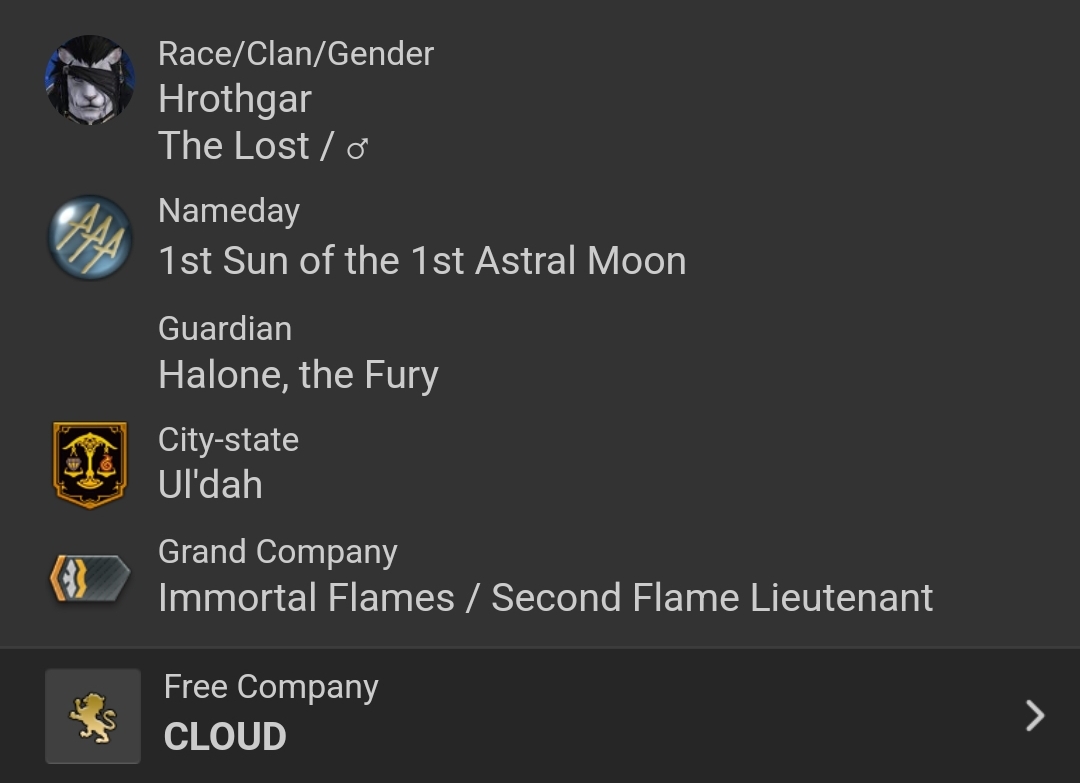This screenshot has width=1080, height=783.
Task: Select the City-state heading label
Action: click(228, 440)
